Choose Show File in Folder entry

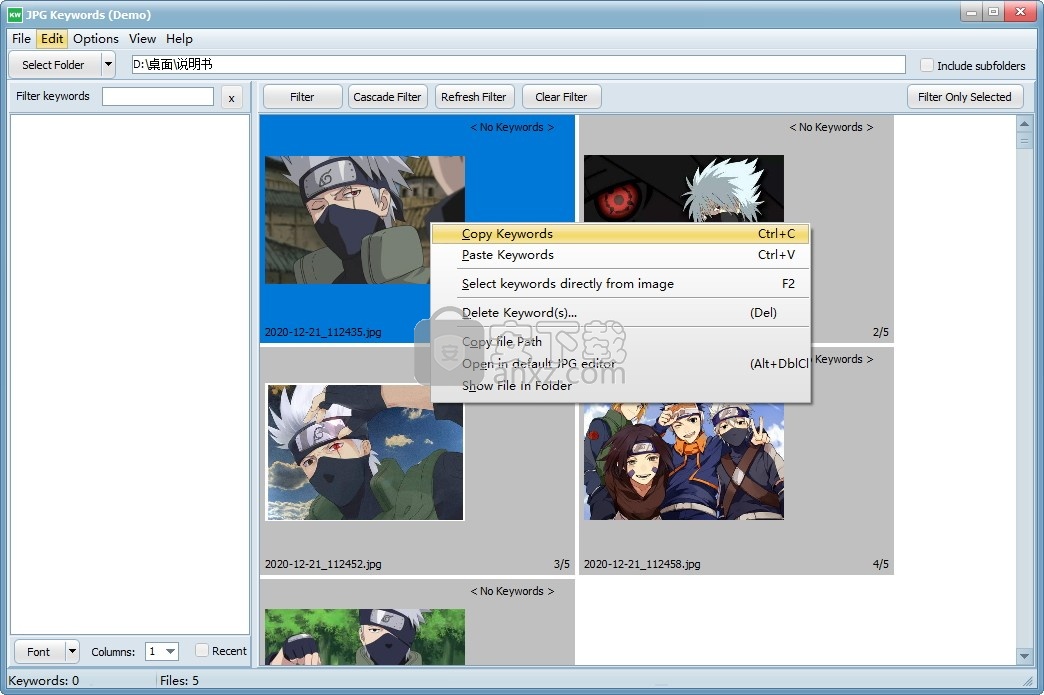coord(620,385)
